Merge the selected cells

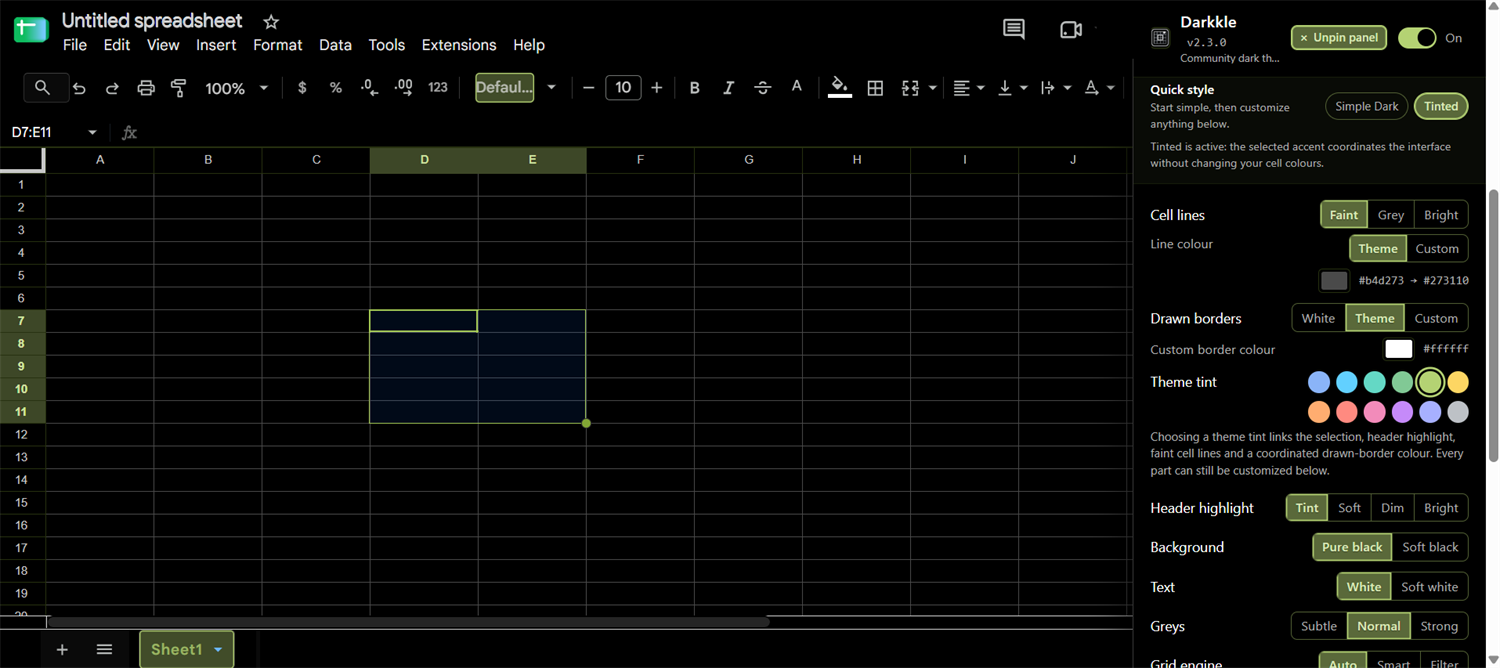[x=910, y=88]
